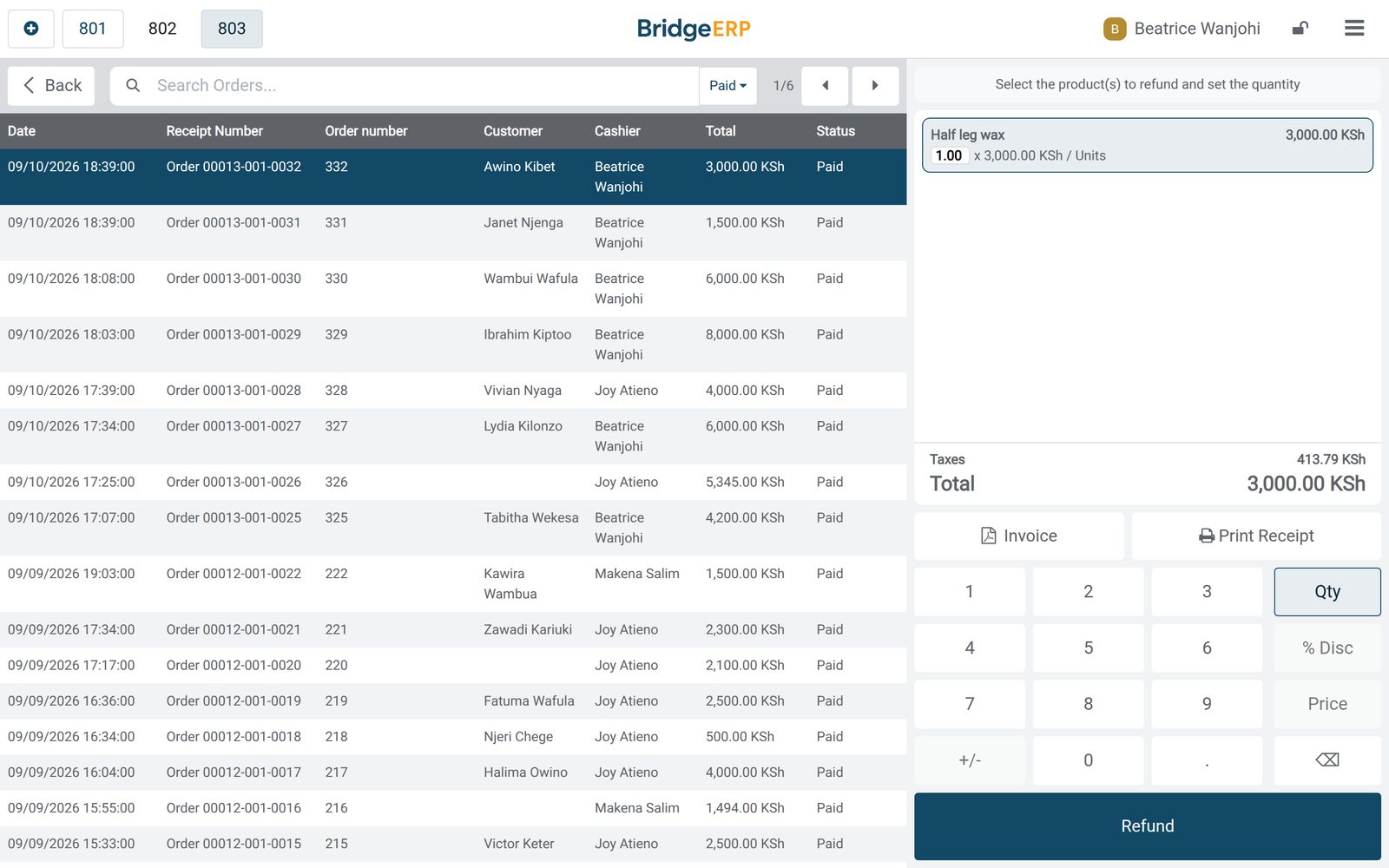Select the Half leg wax order line
The image size is (1389, 868).
(1147, 145)
